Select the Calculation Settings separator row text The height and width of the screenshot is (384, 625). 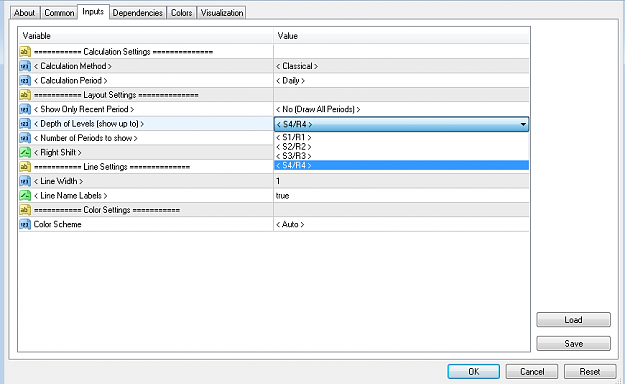coord(123,51)
